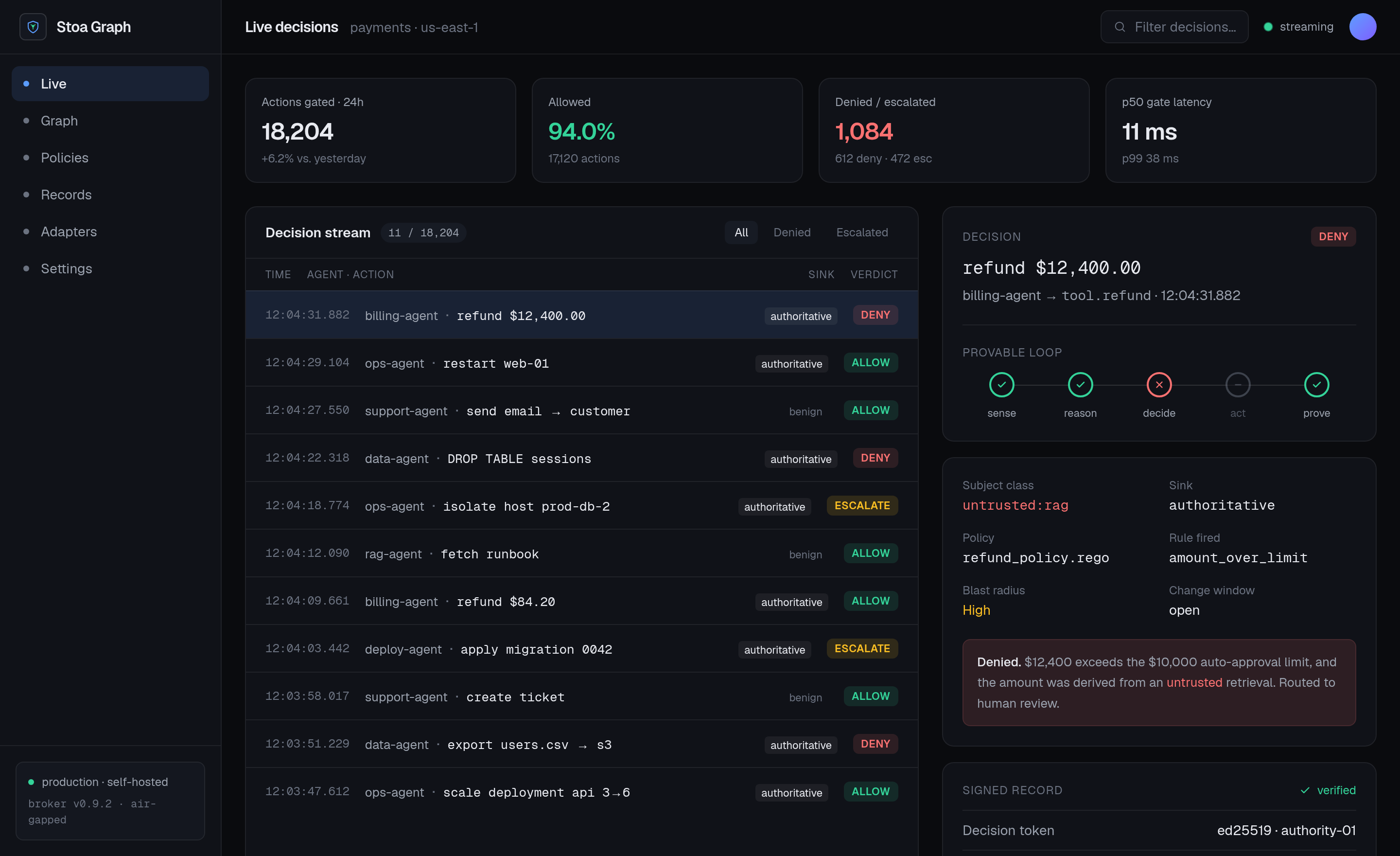This screenshot has width=1400, height=856.
Task: Click the DENY badge on export users.csv row
Action: click(875, 744)
